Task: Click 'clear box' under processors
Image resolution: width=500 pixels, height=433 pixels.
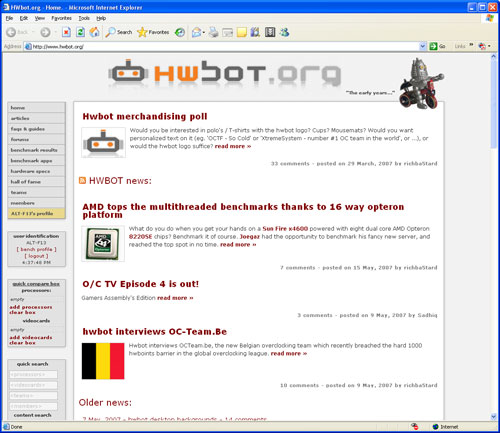Action: coord(22,312)
